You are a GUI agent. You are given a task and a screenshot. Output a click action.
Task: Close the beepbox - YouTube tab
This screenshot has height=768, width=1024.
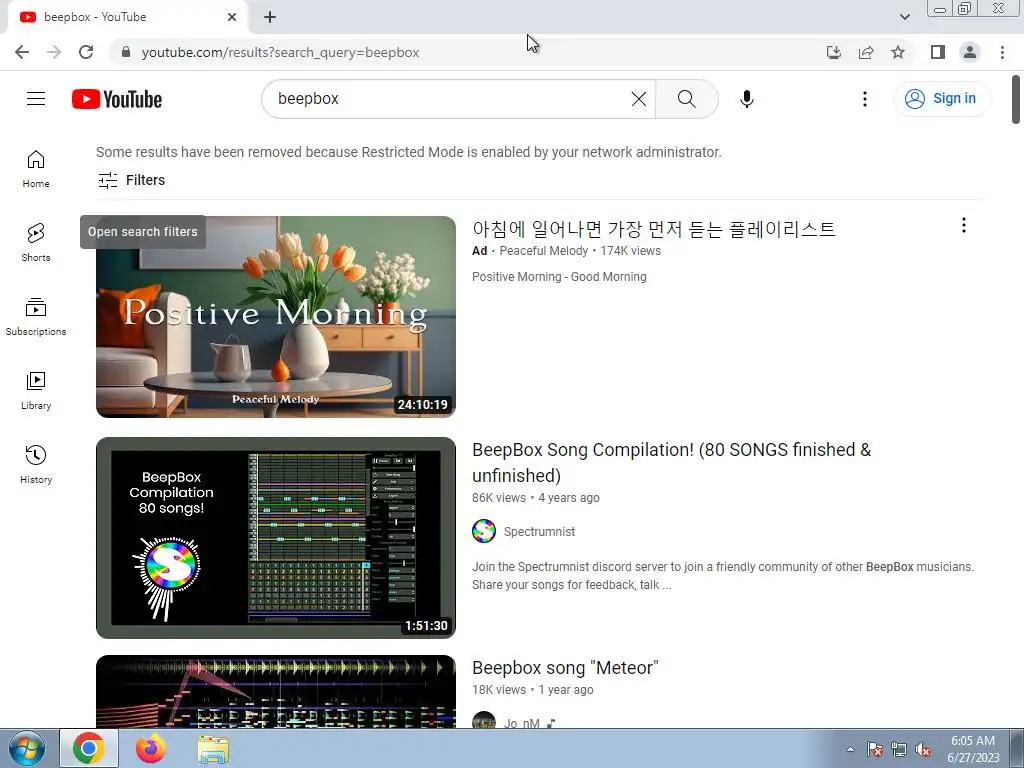click(x=232, y=17)
